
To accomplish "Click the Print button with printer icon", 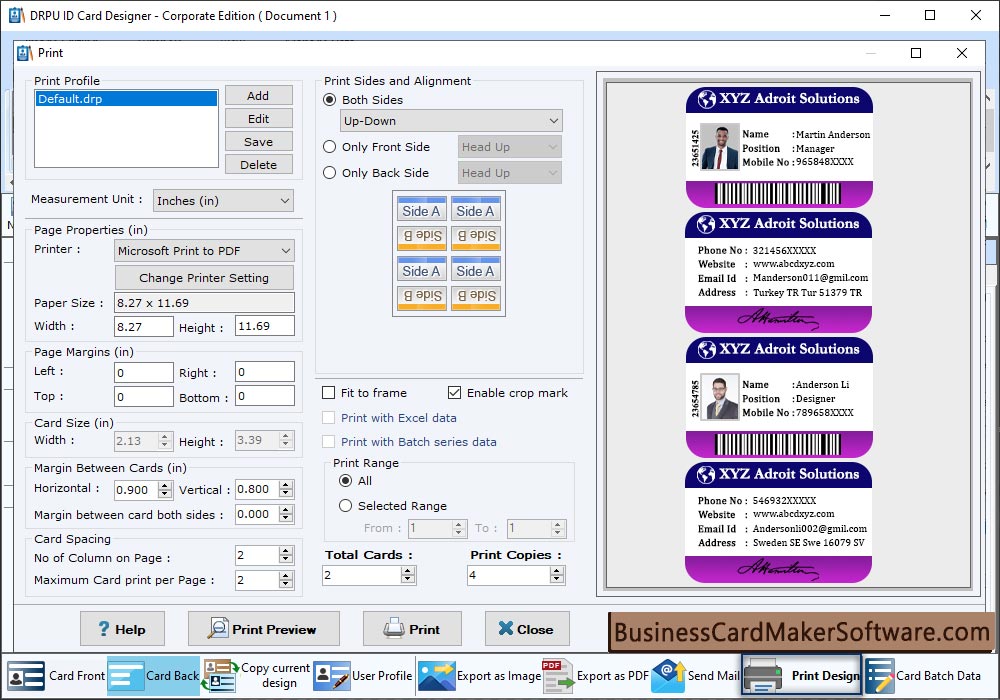I will tap(412, 629).
